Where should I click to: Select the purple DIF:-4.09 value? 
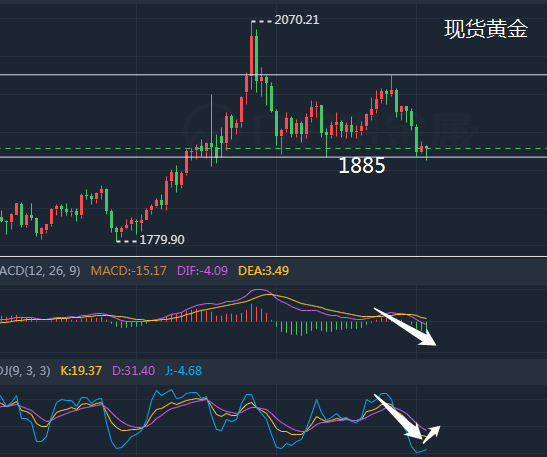tap(202, 271)
